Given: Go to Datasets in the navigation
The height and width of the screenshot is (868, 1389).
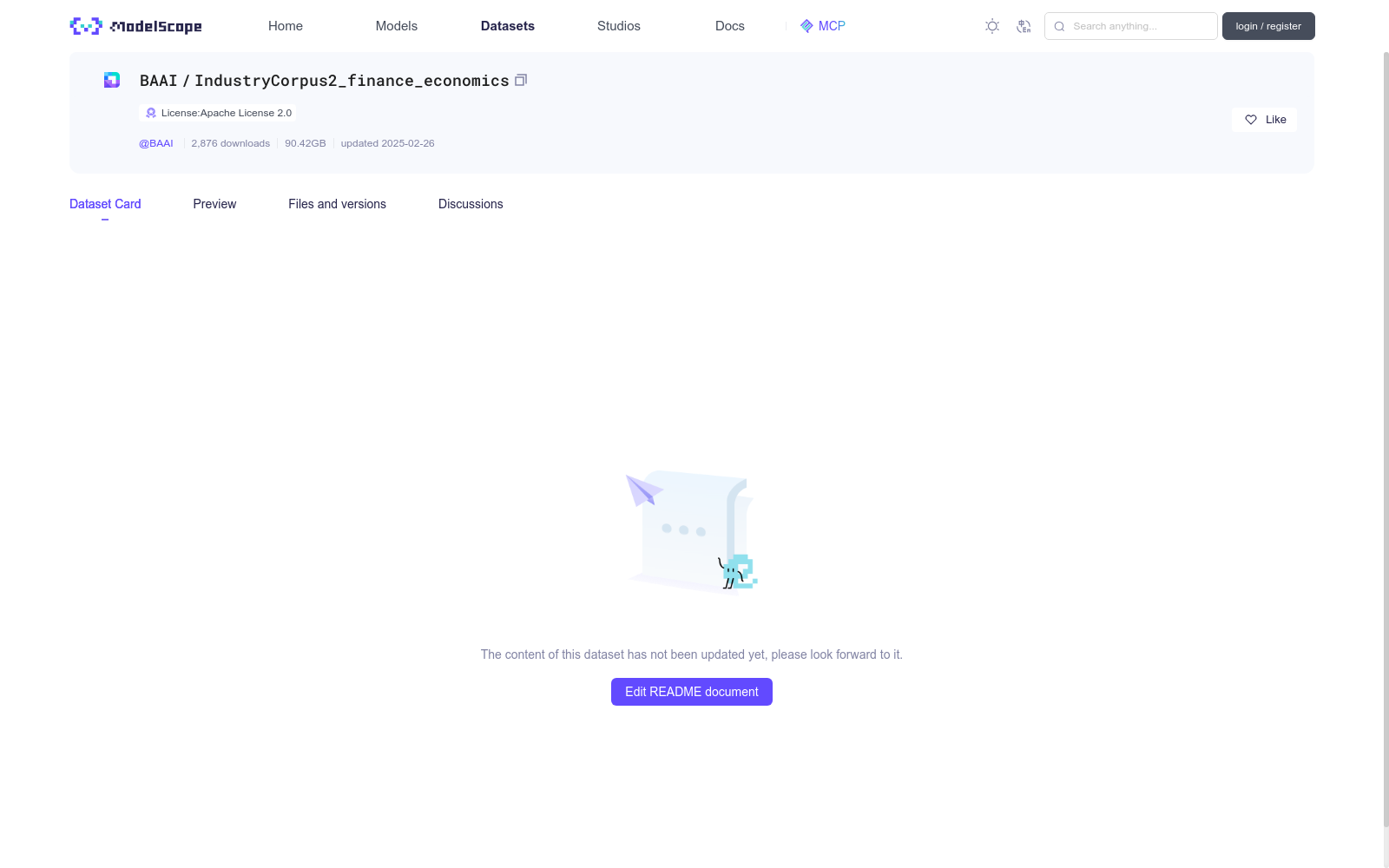Looking at the screenshot, I should click(x=508, y=26).
